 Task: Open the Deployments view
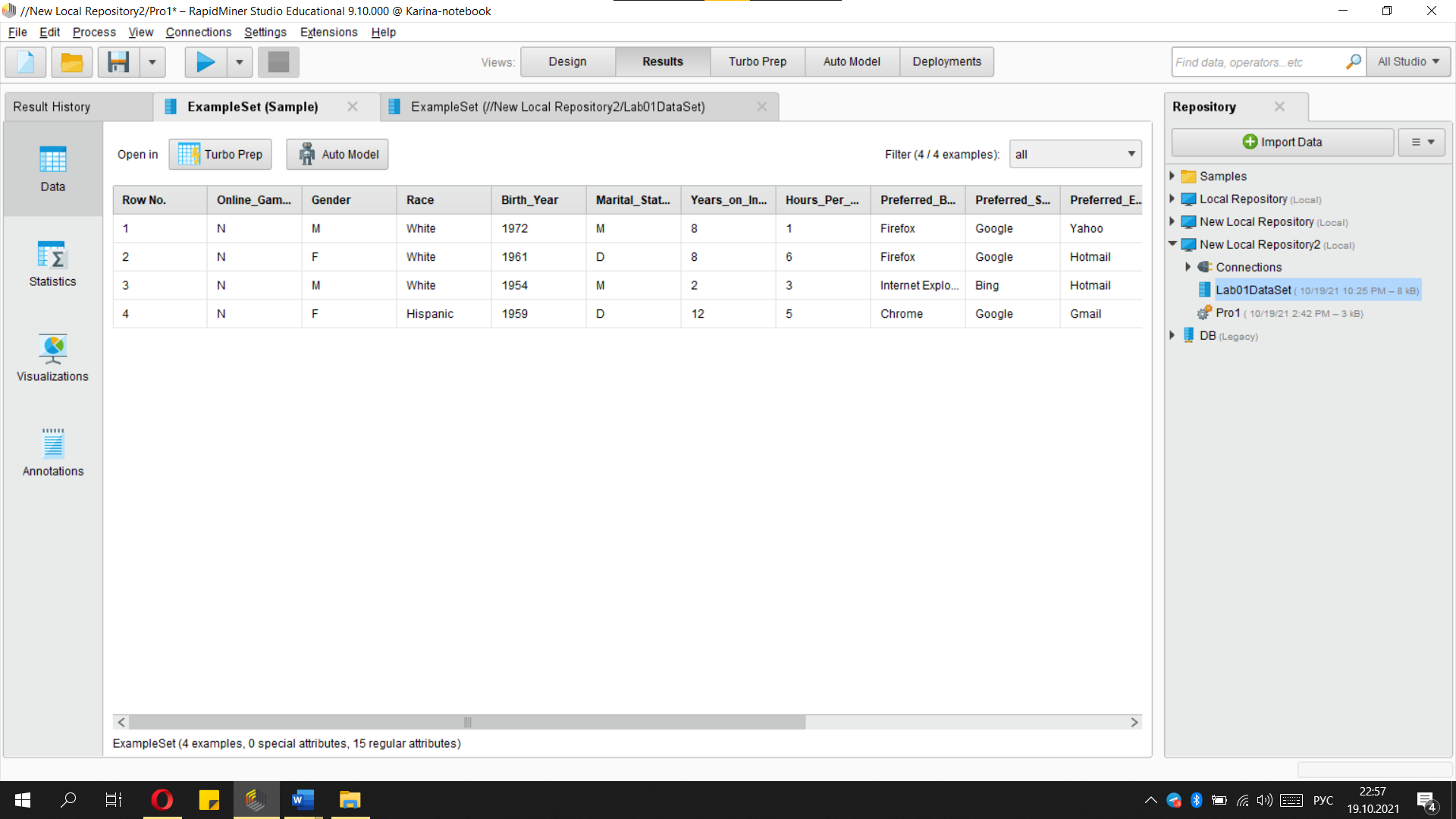tap(946, 61)
